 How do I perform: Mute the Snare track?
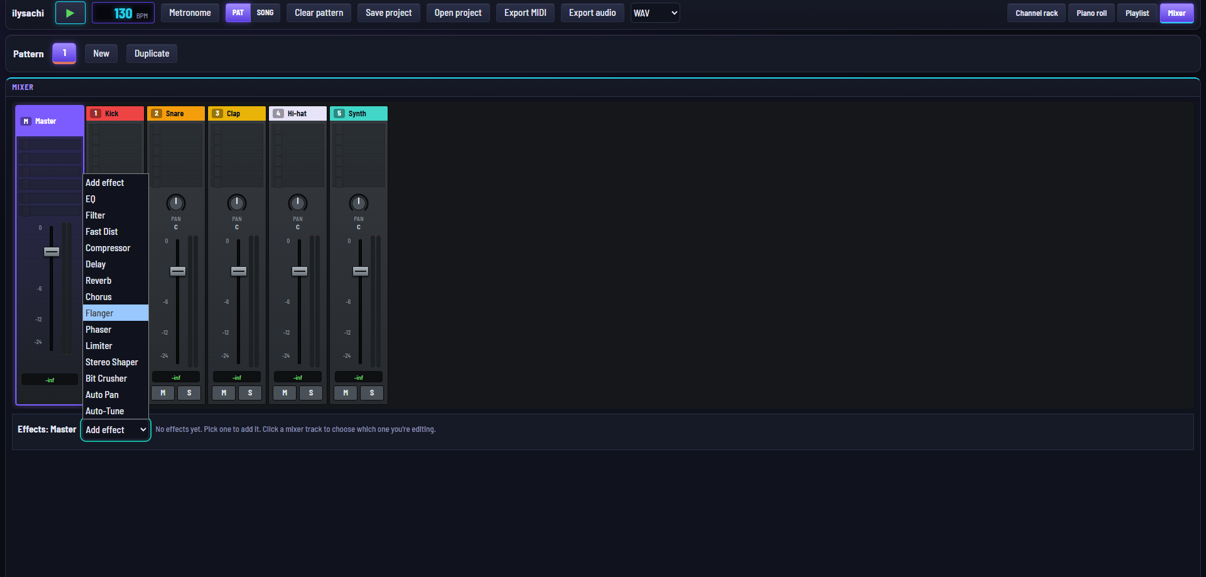click(163, 393)
